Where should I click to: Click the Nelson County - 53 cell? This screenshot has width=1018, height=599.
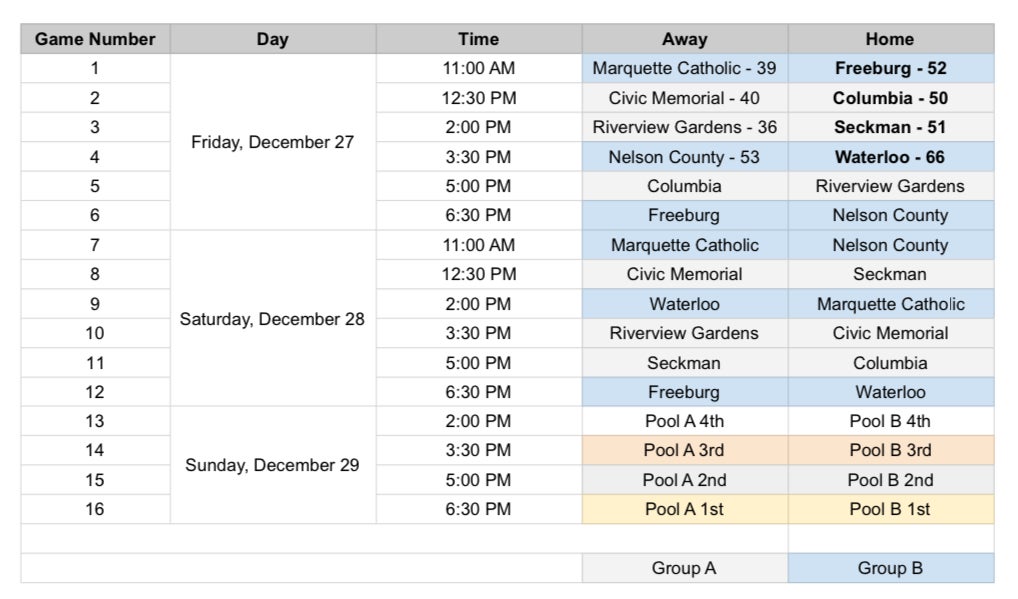[684, 157]
